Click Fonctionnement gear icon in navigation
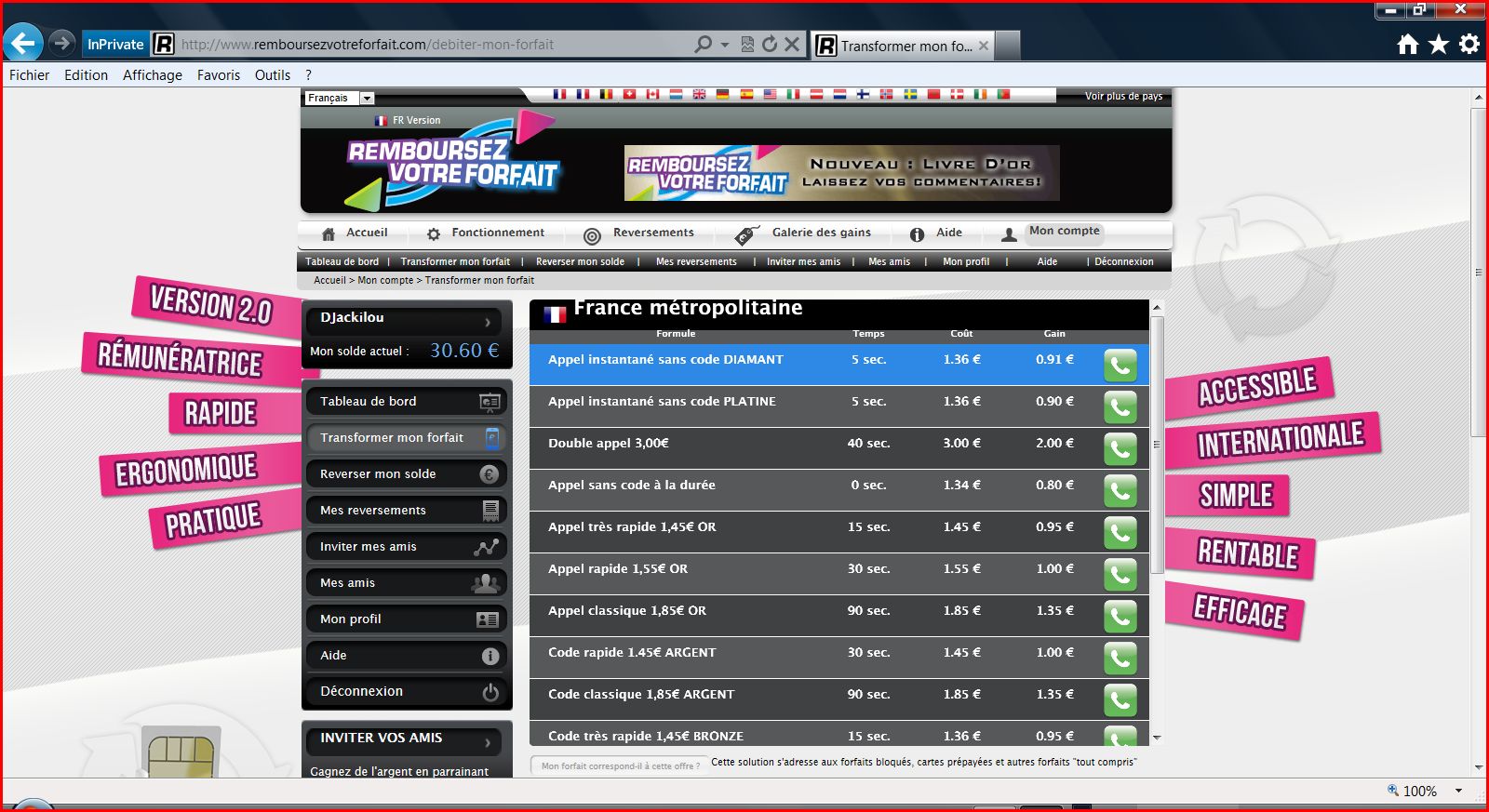The image size is (1489, 812). (x=434, y=234)
